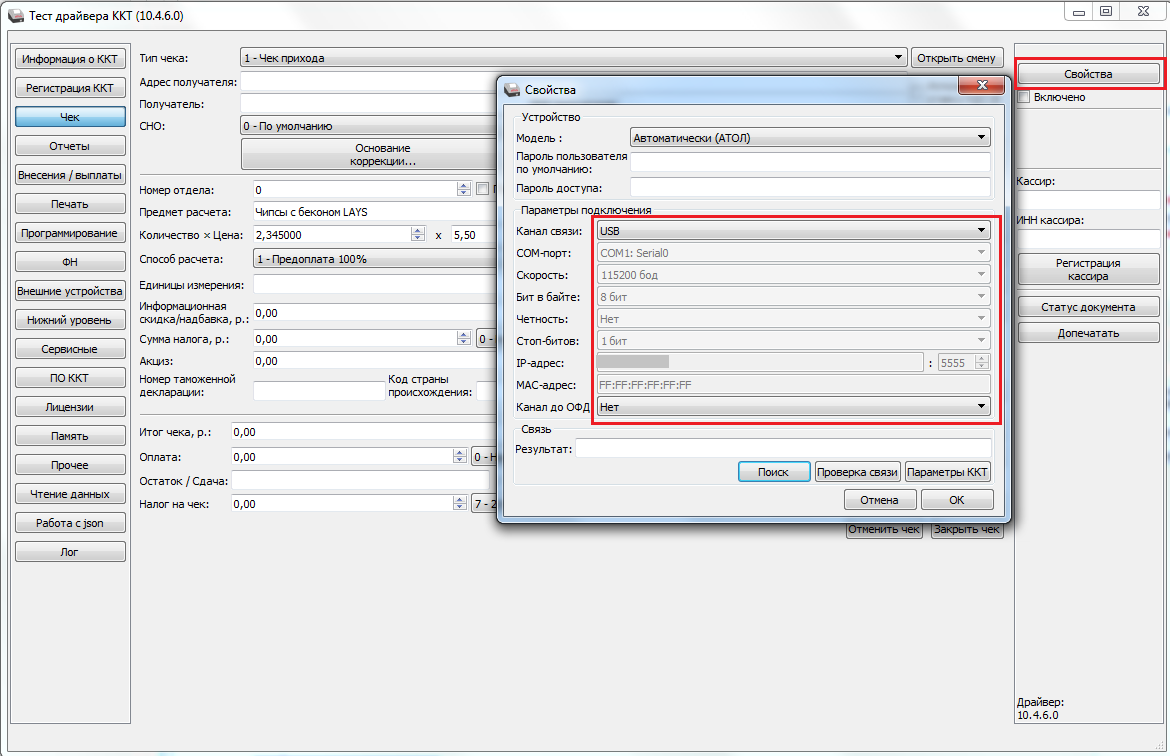
Task: Open the Сервисные section
Action: [70, 349]
